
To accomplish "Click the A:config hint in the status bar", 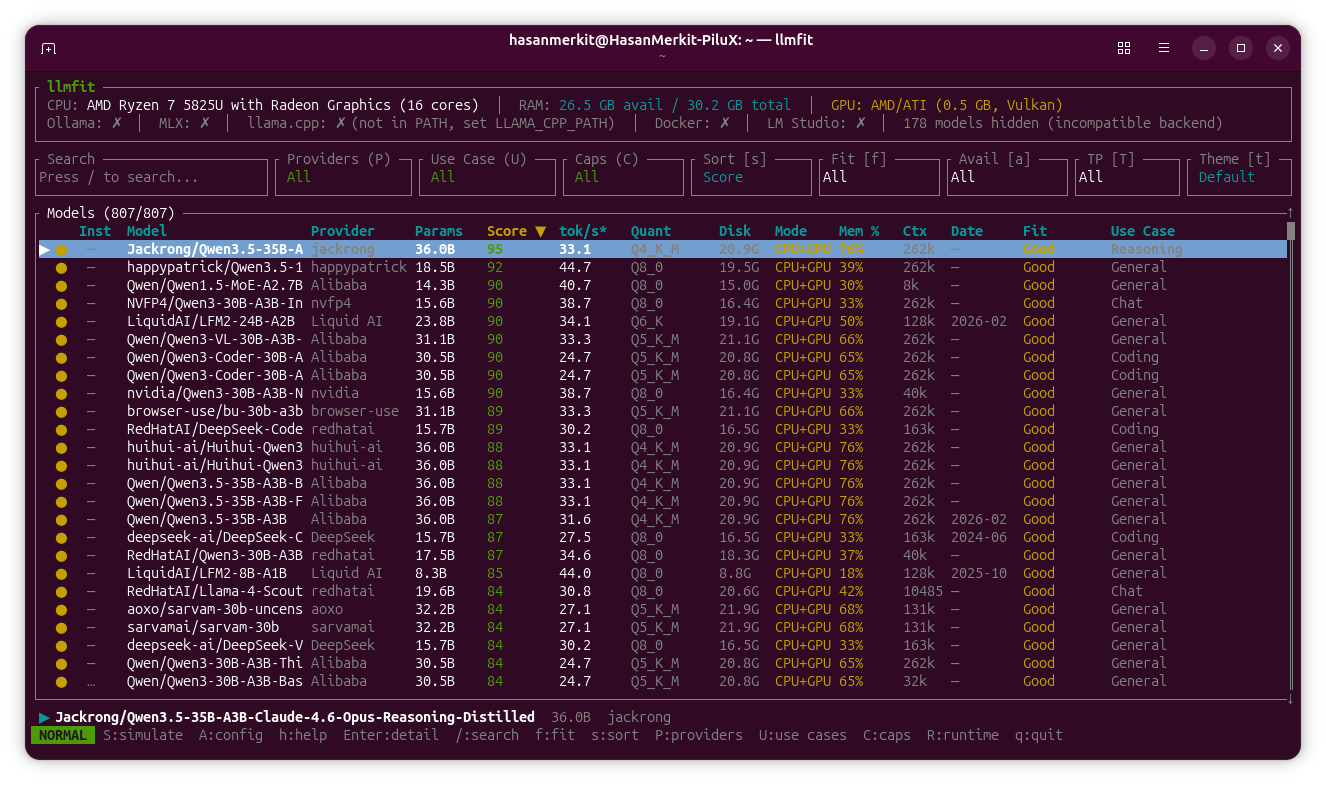I will [x=231, y=735].
